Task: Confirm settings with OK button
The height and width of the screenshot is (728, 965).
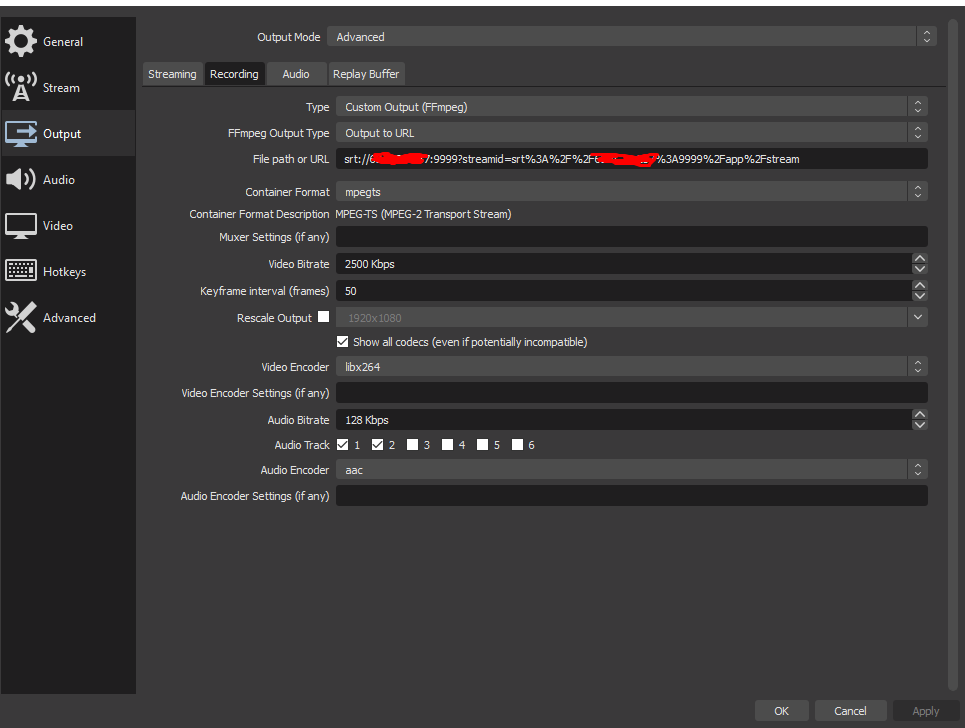Action: 781,710
